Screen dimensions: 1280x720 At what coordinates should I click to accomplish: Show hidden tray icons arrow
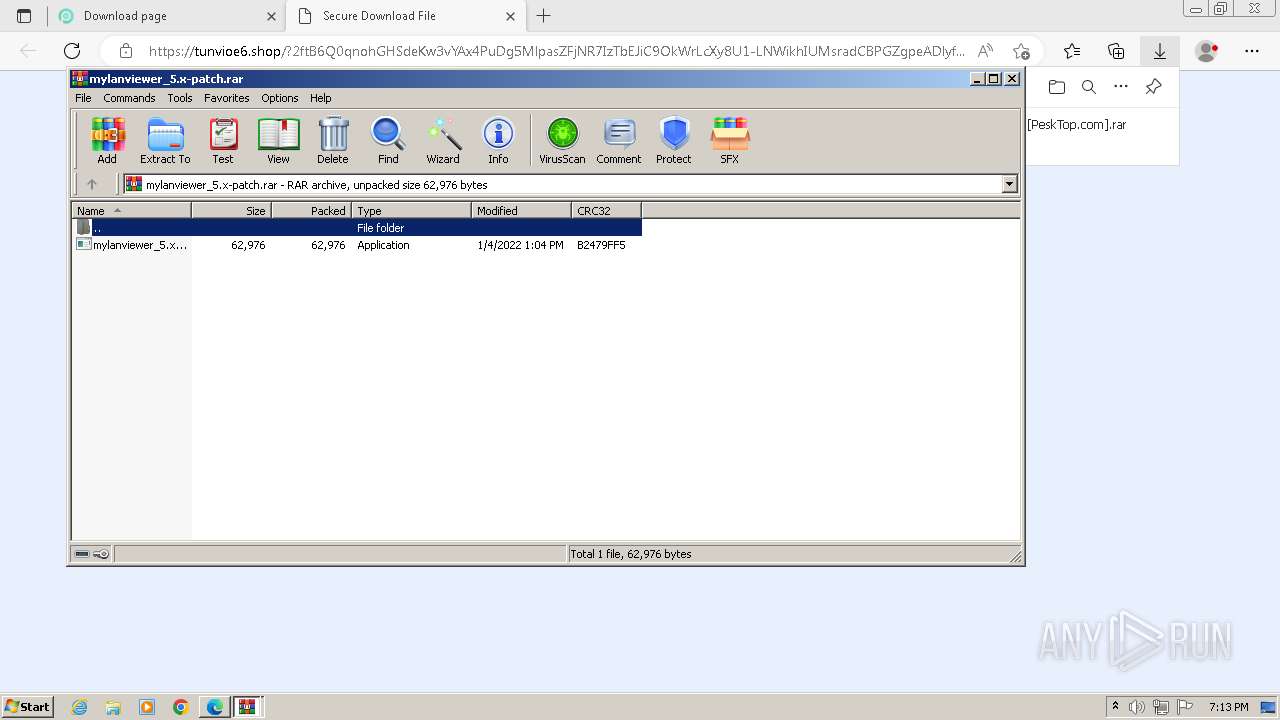click(x=1116, y=707)
